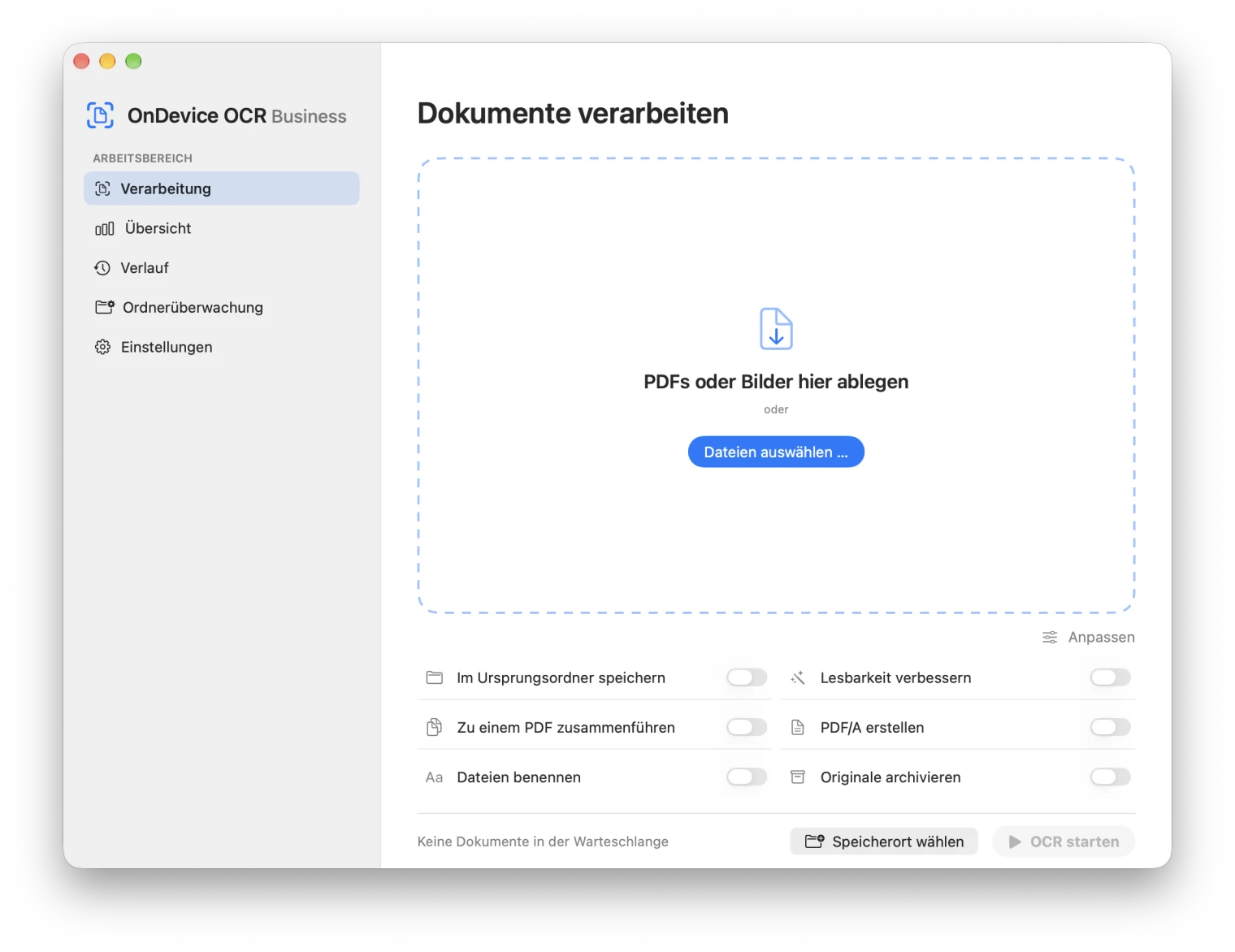Image resolution: width=1235 pixels, height=952 pixels.
Task: Open the Anpassen options link
Action: point(1089,638)
